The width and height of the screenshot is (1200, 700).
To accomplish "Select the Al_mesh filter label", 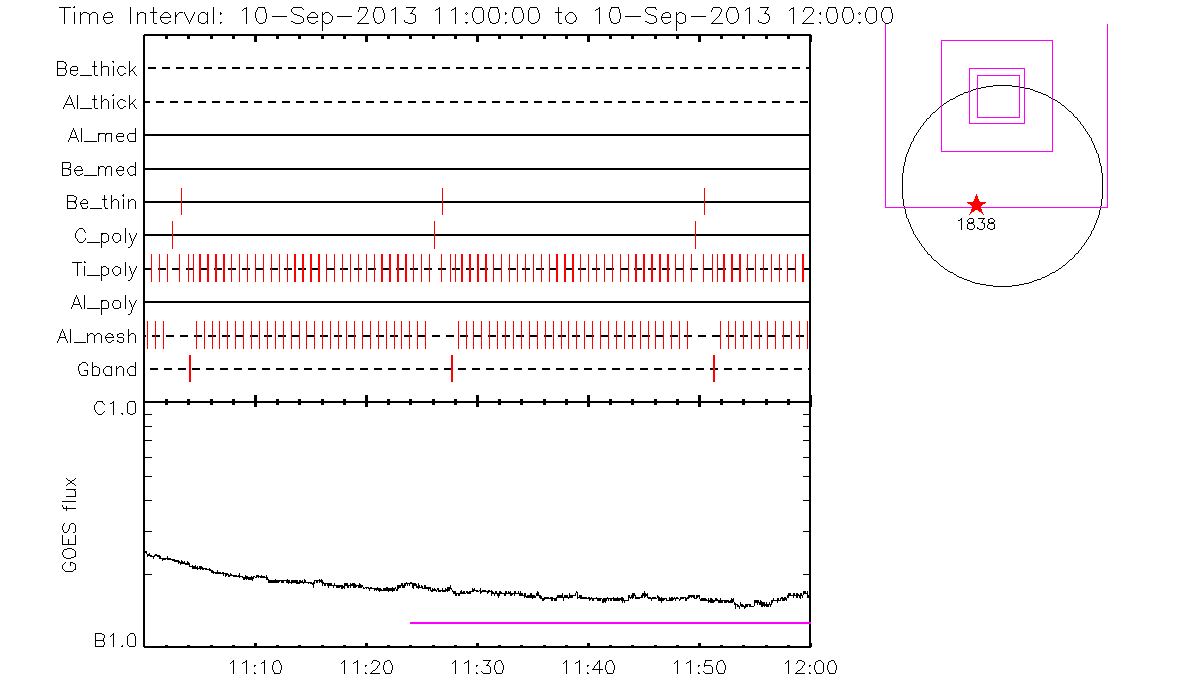I will [97, 336].
